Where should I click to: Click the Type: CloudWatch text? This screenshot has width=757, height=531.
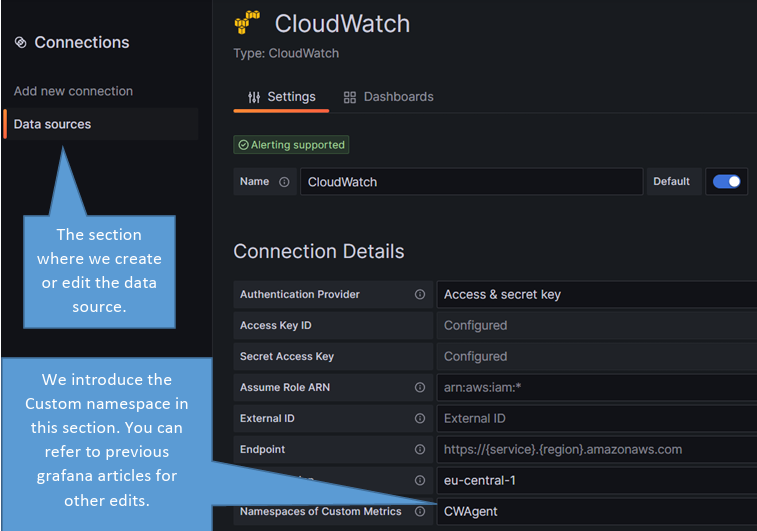pyautogui.click(x=286, y=53)
